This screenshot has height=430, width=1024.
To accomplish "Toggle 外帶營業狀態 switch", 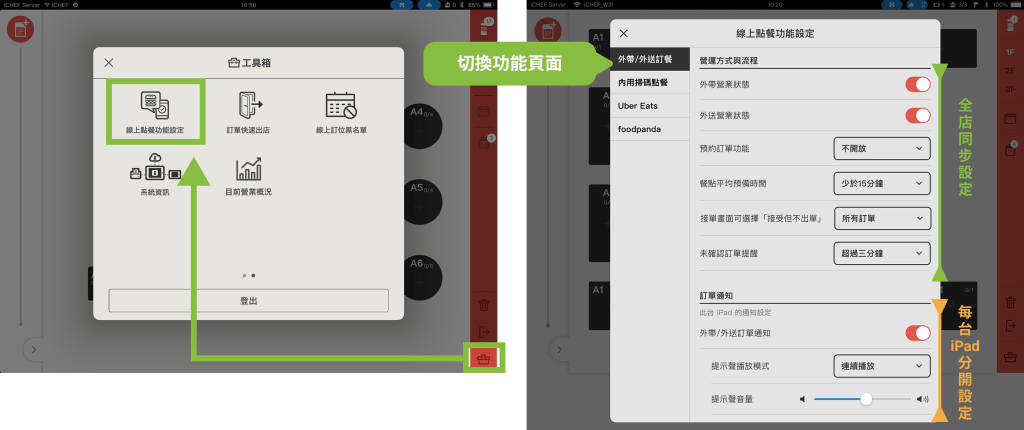I will 917,86.
